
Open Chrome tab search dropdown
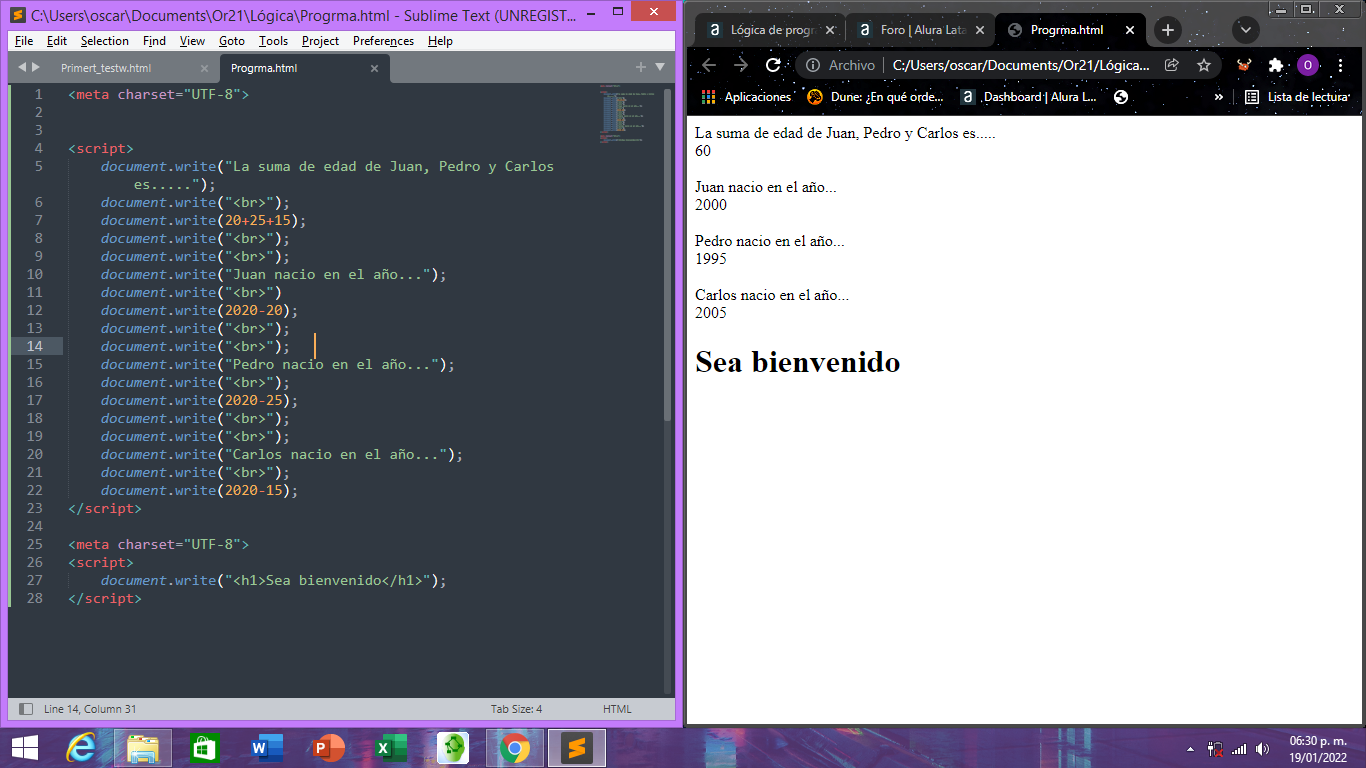coord(1246,30)
